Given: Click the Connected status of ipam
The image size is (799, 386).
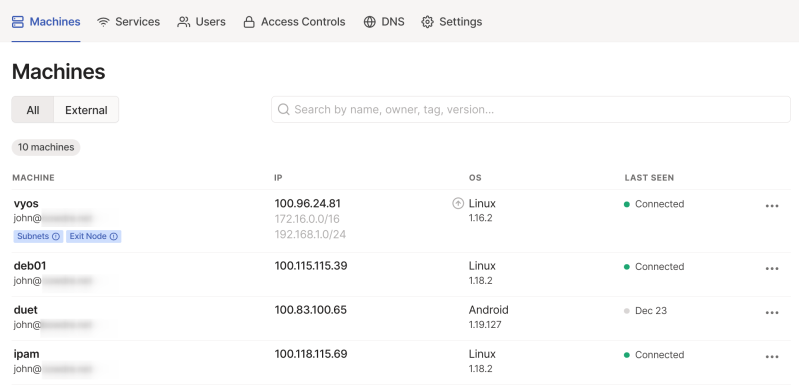Looking at the screenshot, I should tap(654, 355).
